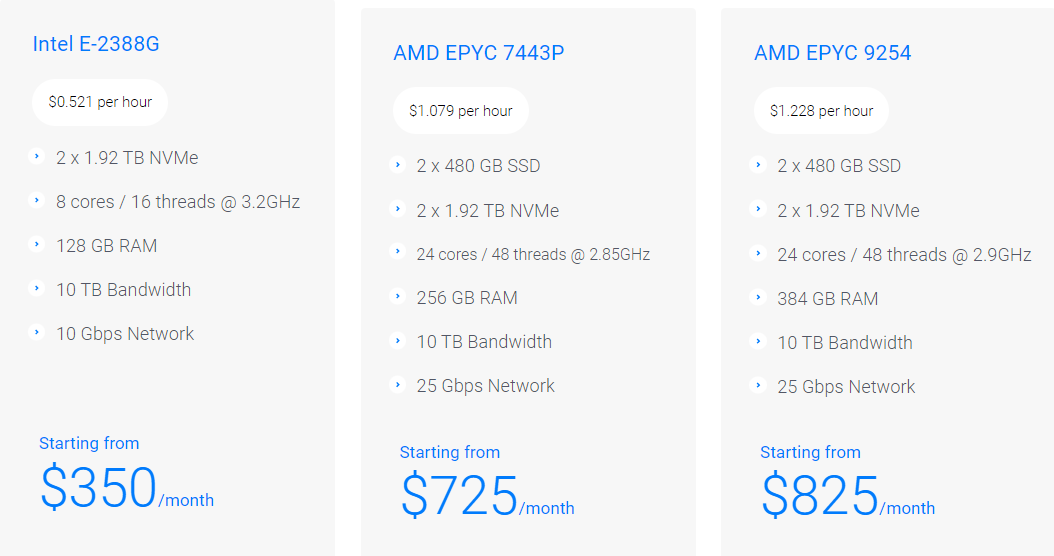Click the $825/month starting price

click(x=847, y=496)
